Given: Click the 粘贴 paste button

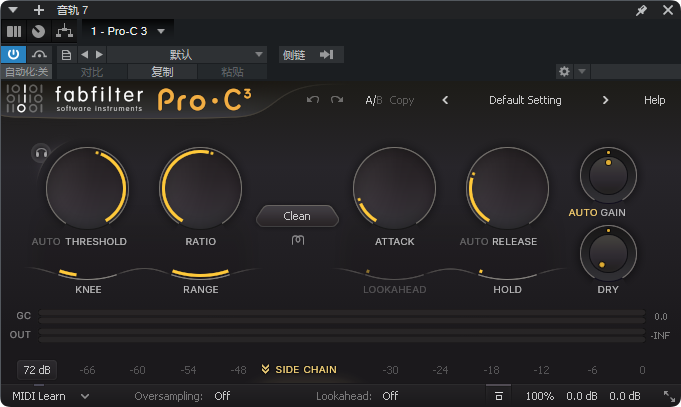Looking at the screenshot, I should pos(232,72).
